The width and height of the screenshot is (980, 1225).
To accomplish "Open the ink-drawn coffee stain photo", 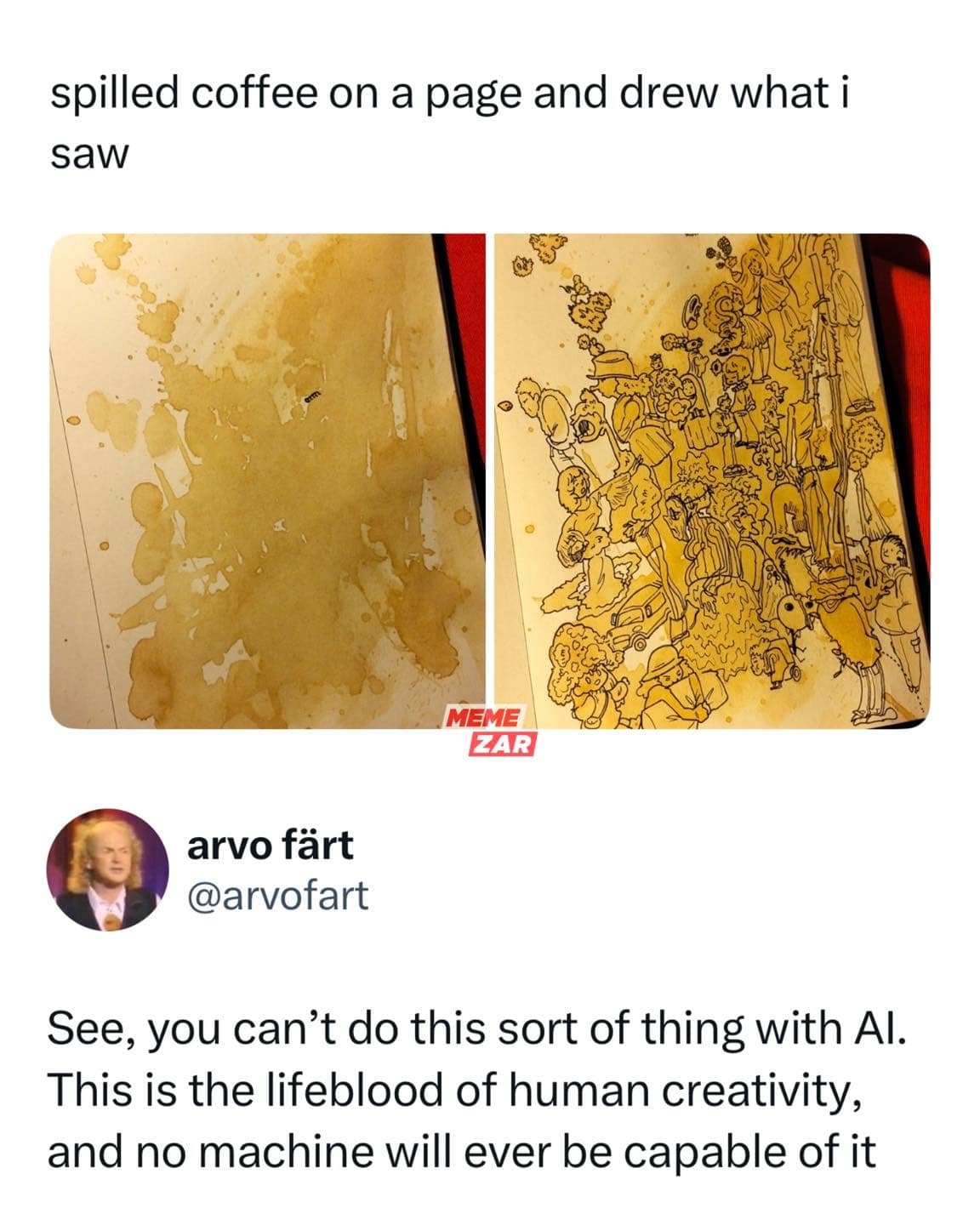I will 712,481.
